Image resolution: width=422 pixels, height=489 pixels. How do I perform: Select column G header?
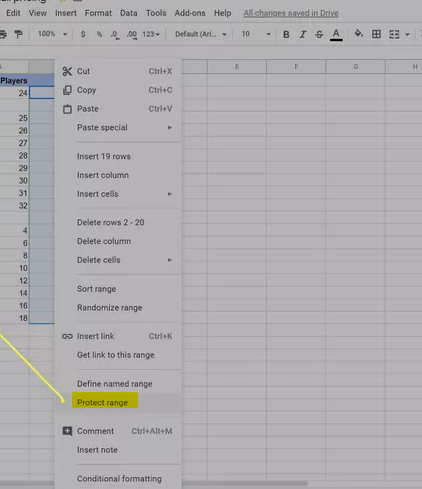[x=356, y=67]
